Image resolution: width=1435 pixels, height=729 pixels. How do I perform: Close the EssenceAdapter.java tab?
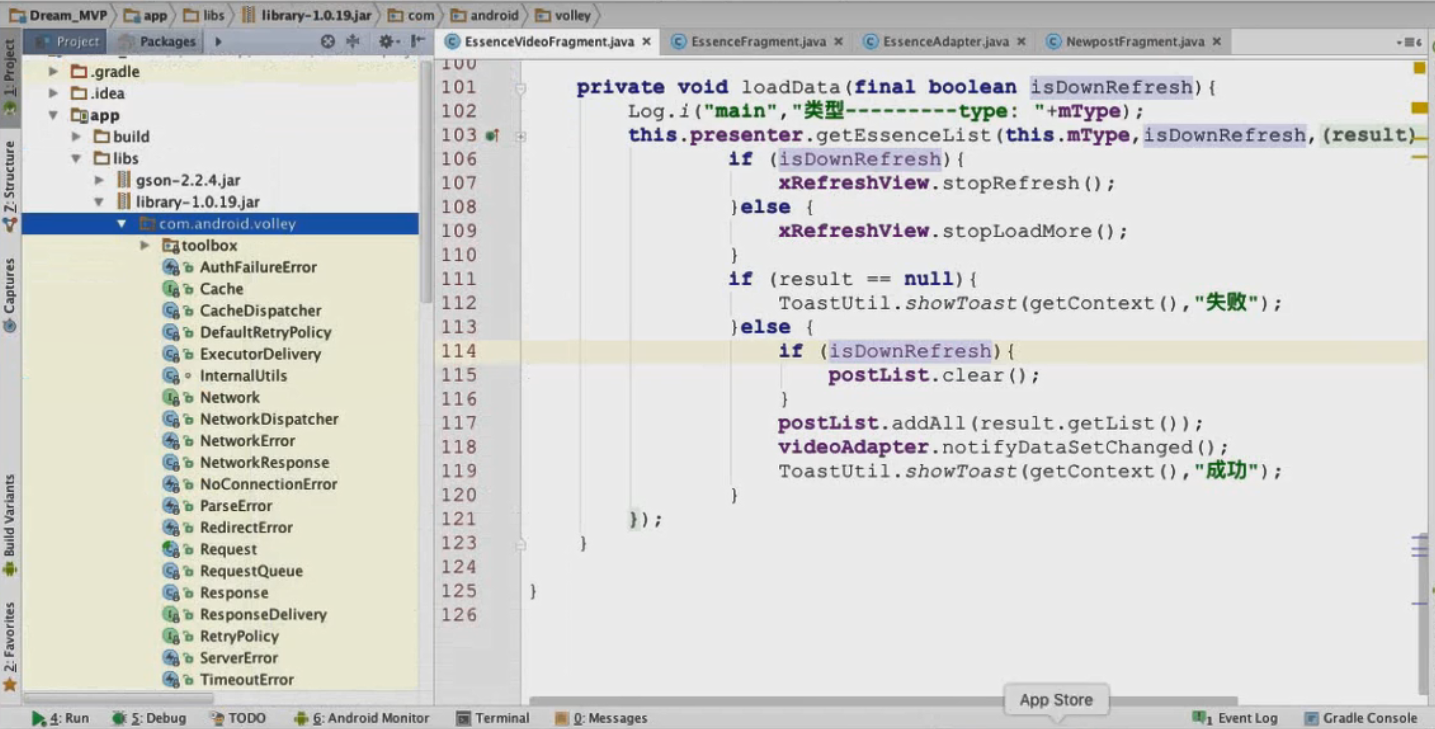pos(1021,42)
